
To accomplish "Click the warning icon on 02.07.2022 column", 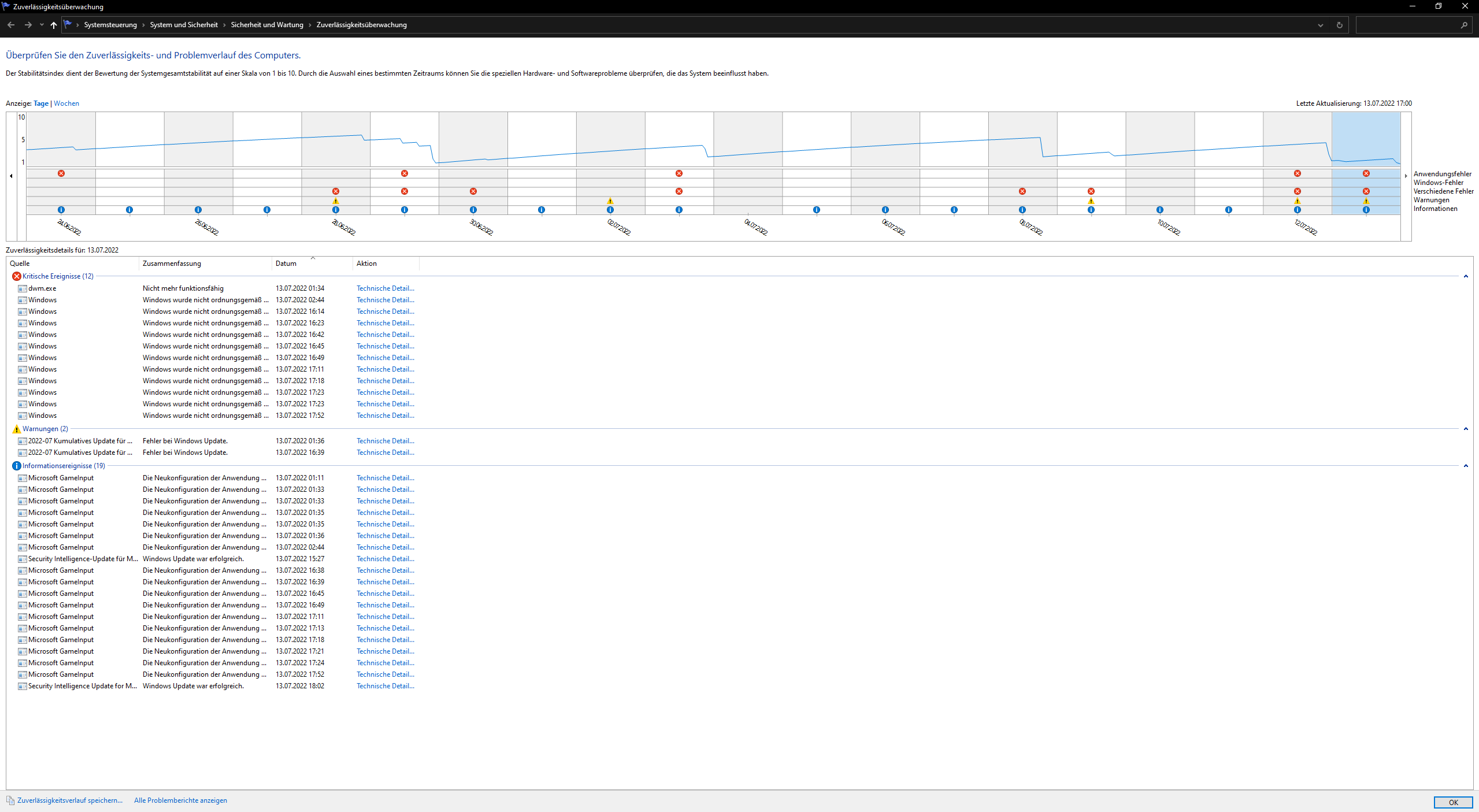I will click(610, 201).
